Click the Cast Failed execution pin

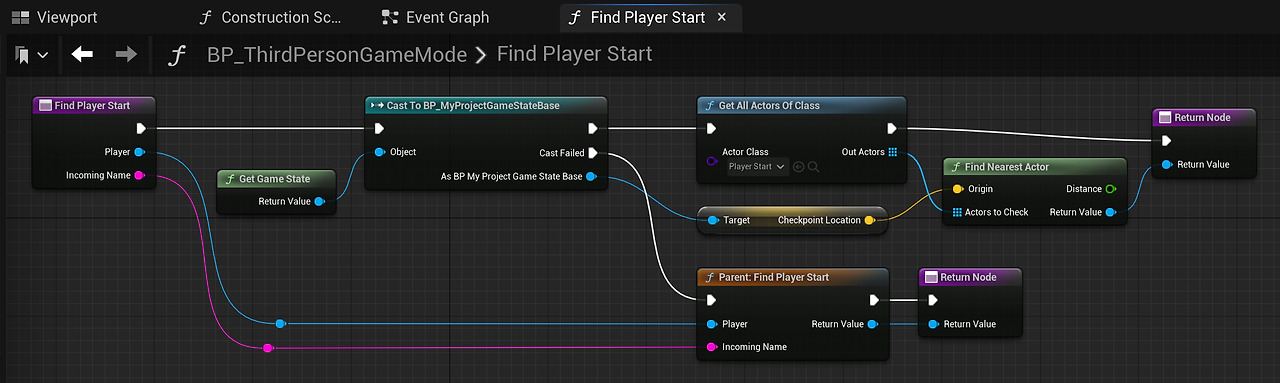point(593,153)
